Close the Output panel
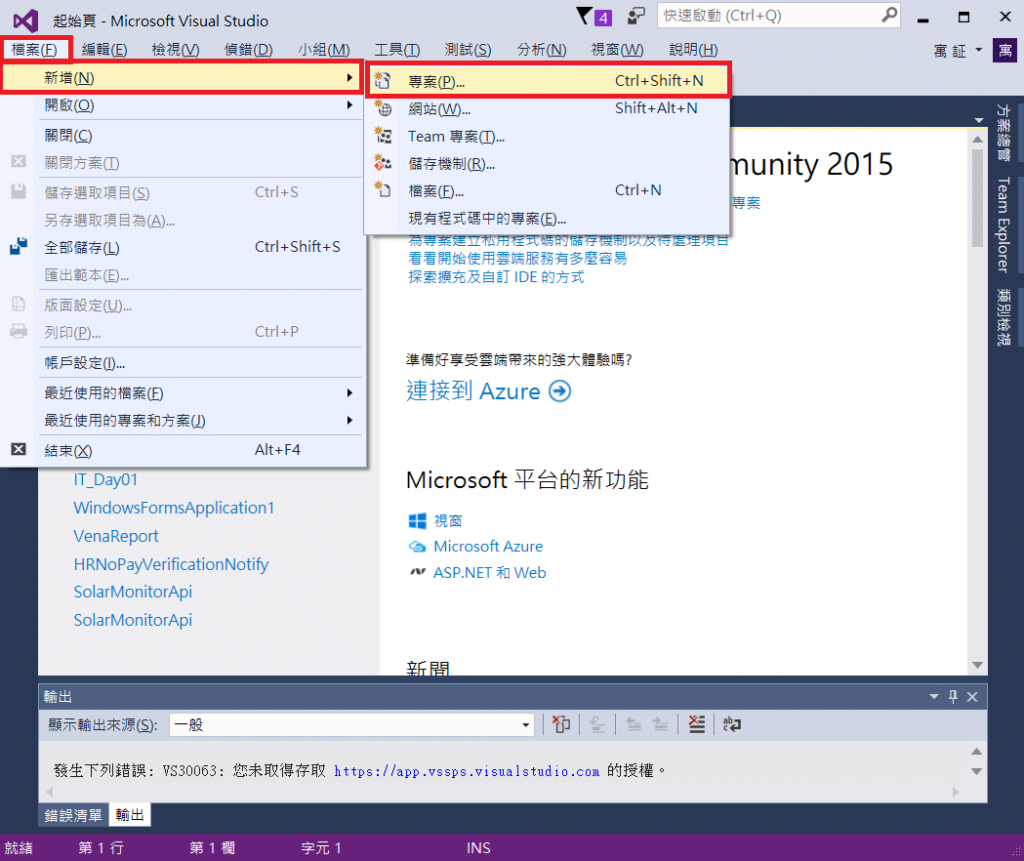Viewport: 1024px width, 861px height. [972, 696]
